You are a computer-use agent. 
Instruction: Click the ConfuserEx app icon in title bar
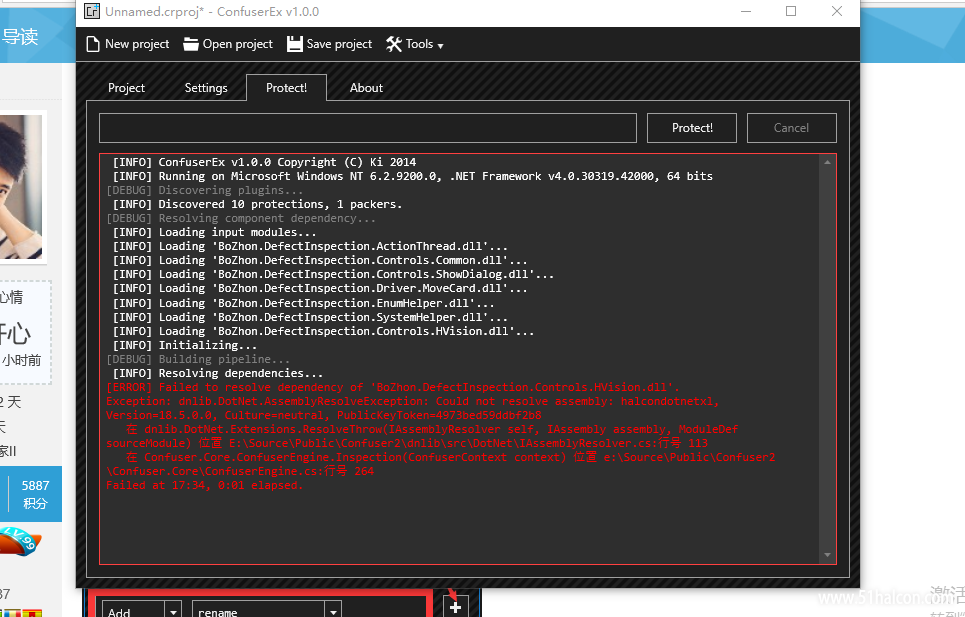coord(92,11)
